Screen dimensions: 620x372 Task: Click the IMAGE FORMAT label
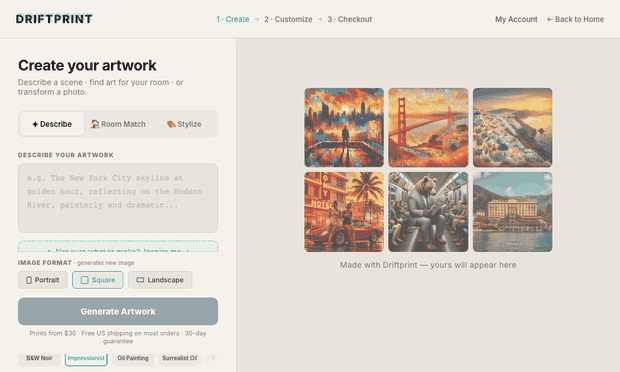(x=45, y=262)
